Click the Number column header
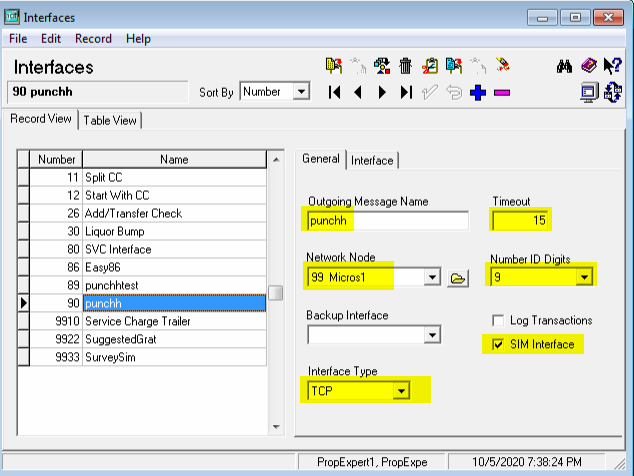This screenshot has width=634, height=476. point(56,159)
